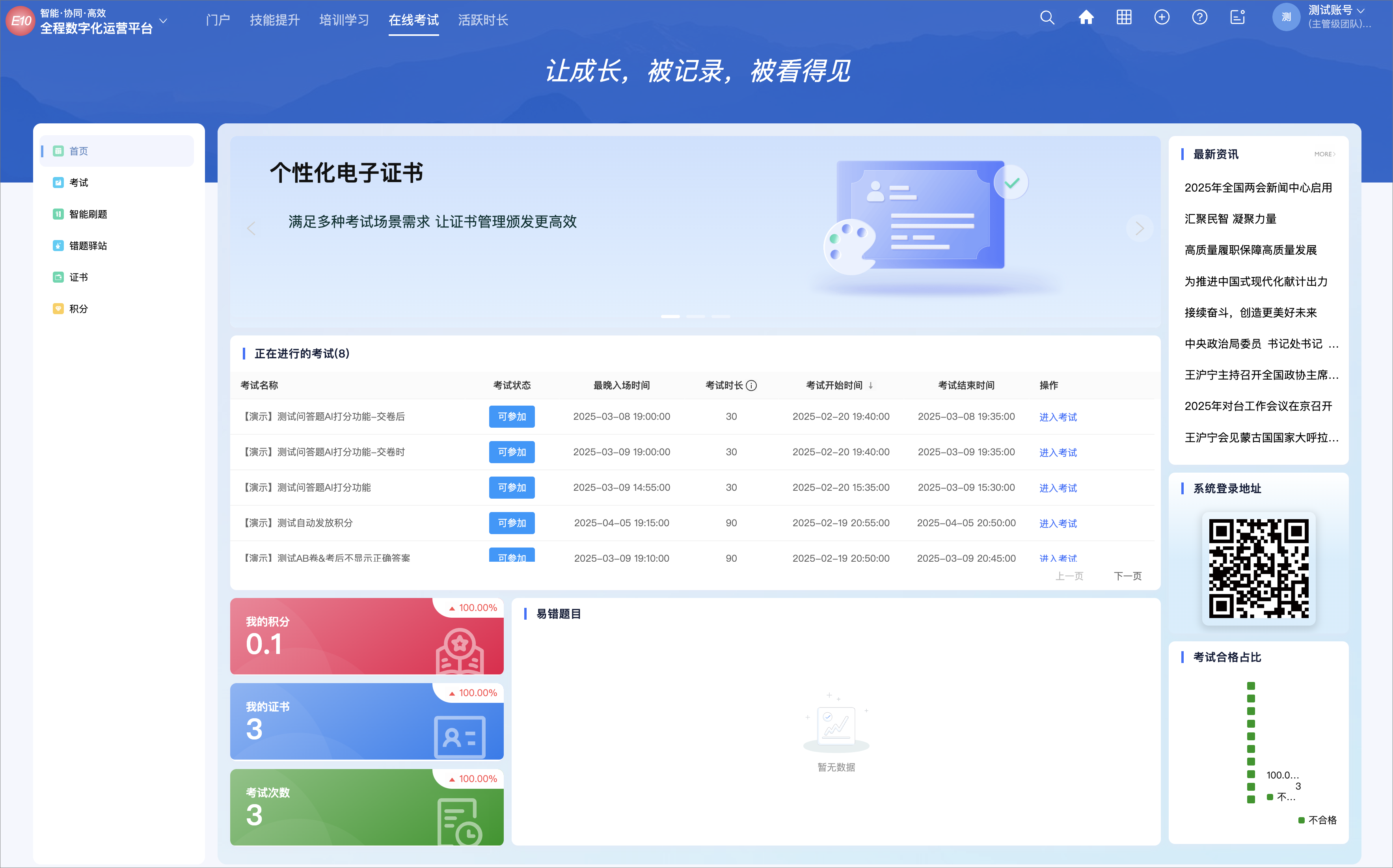Open the grid apps icon
Image resolution: width=1393 pixels, height=868 pixels.
coord(1124,18)
